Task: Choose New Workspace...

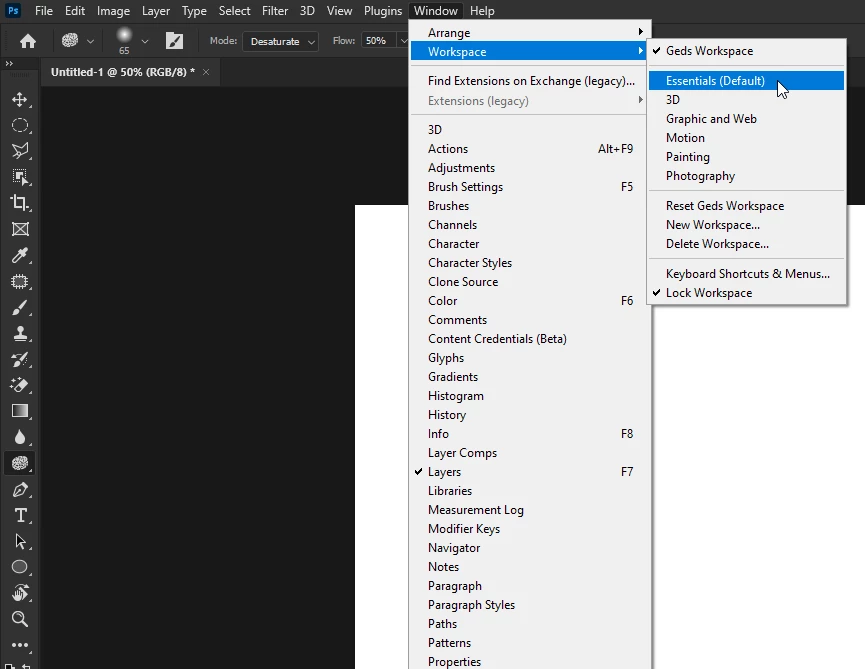Action: [x=746, y=224]
